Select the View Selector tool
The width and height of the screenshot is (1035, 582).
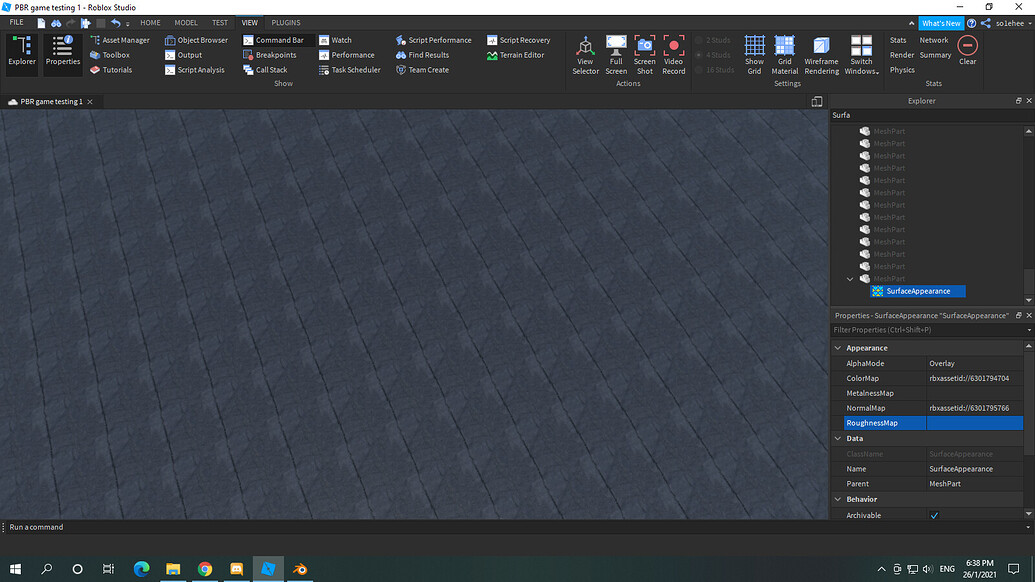pyautogui.click(x=585, y=55)
